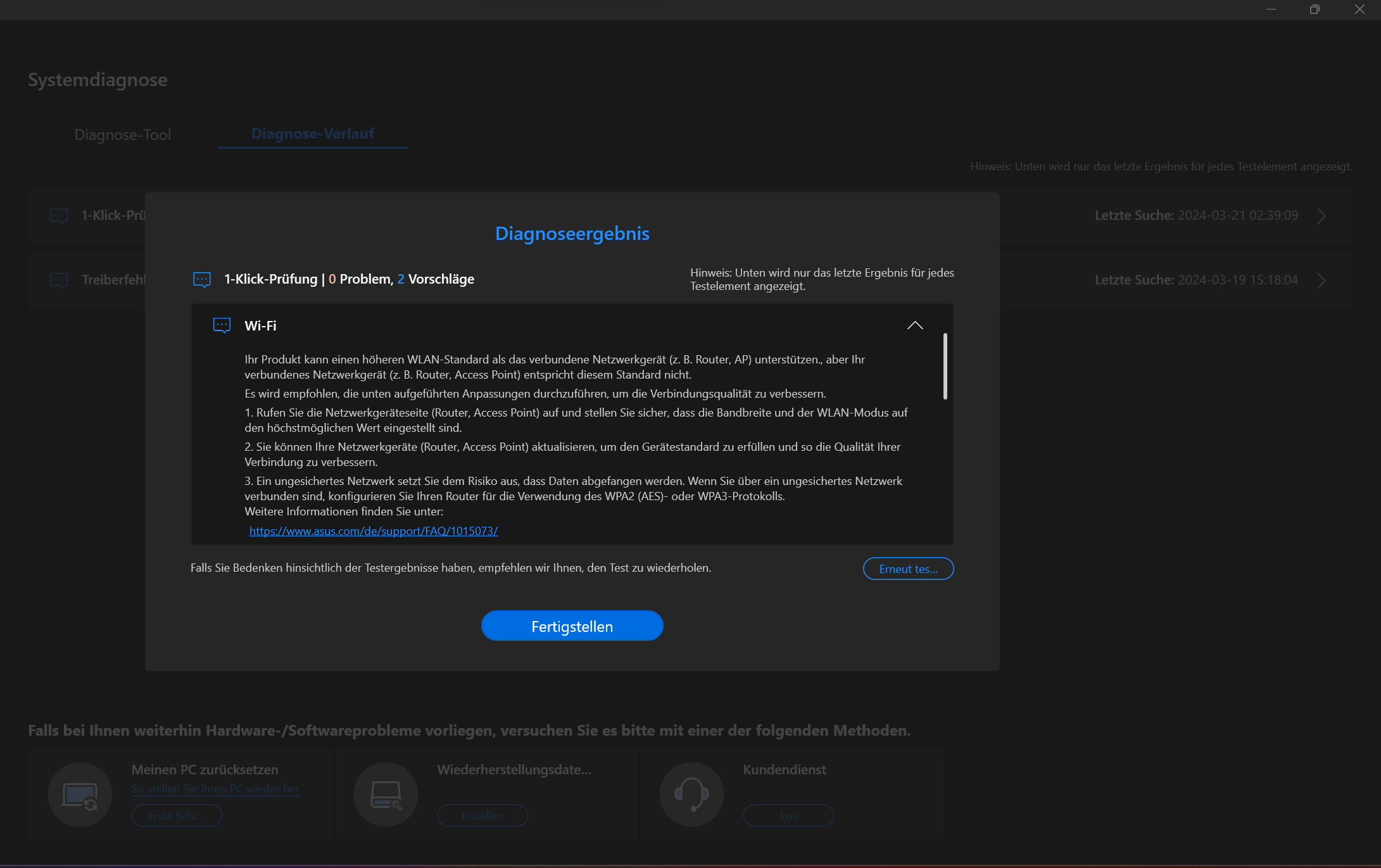Viewport: 1381px width, 868px height.
Task: Click the 1-Klick-Prüfung result icon in dialog
Action: click(x=202, y=279)
